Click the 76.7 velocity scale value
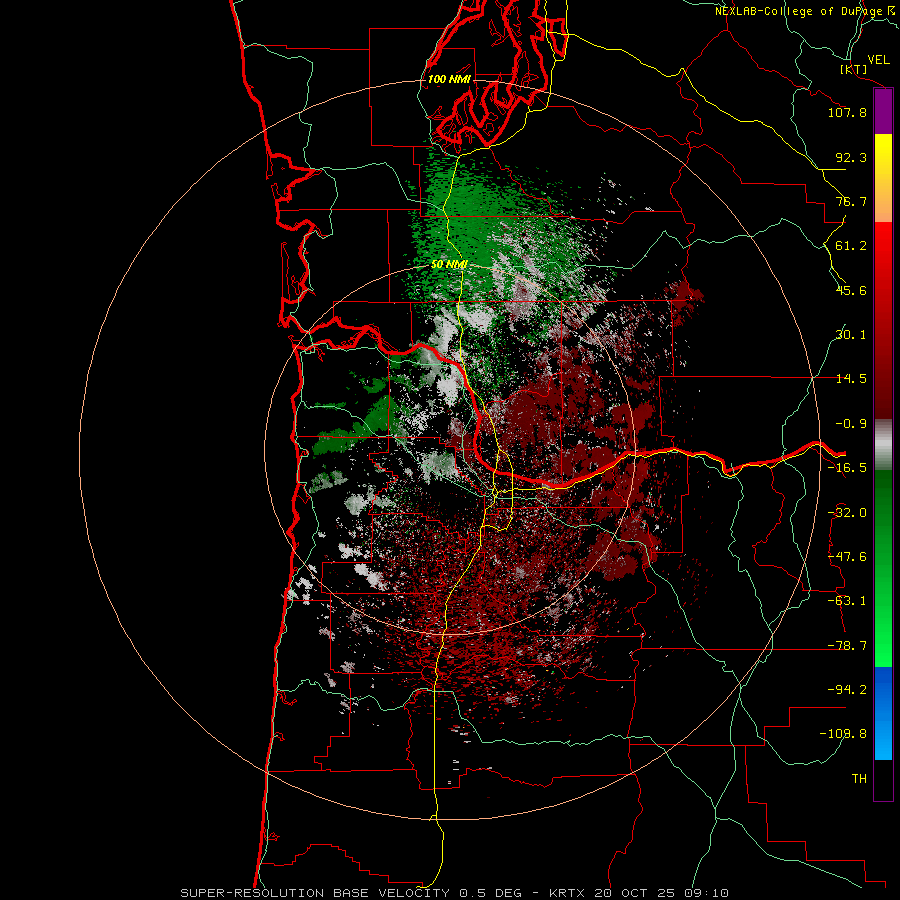Viewport: 900px width, 900px height. point(851,201)
